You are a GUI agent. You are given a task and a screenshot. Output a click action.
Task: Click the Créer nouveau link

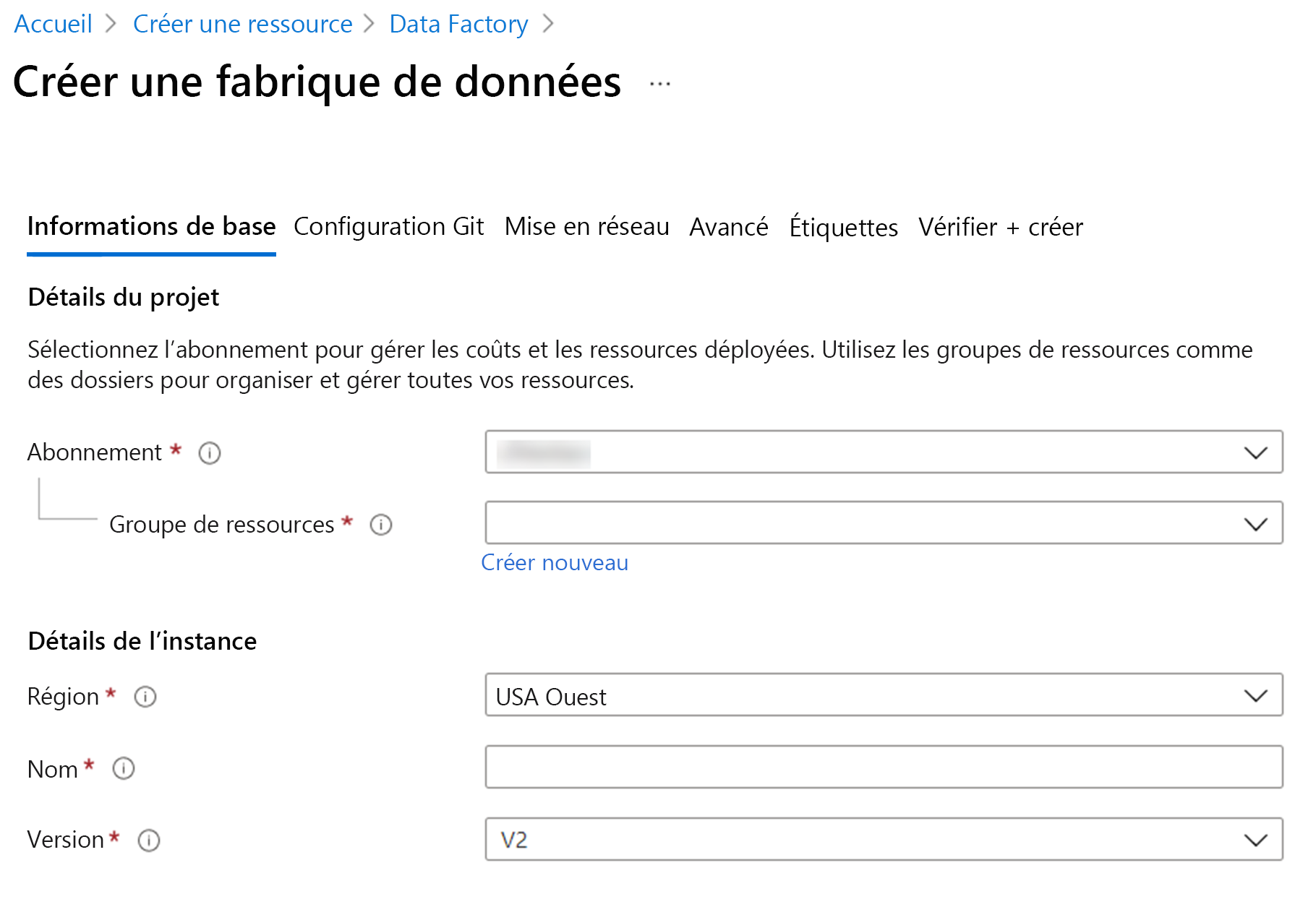[x=555, y=562]
